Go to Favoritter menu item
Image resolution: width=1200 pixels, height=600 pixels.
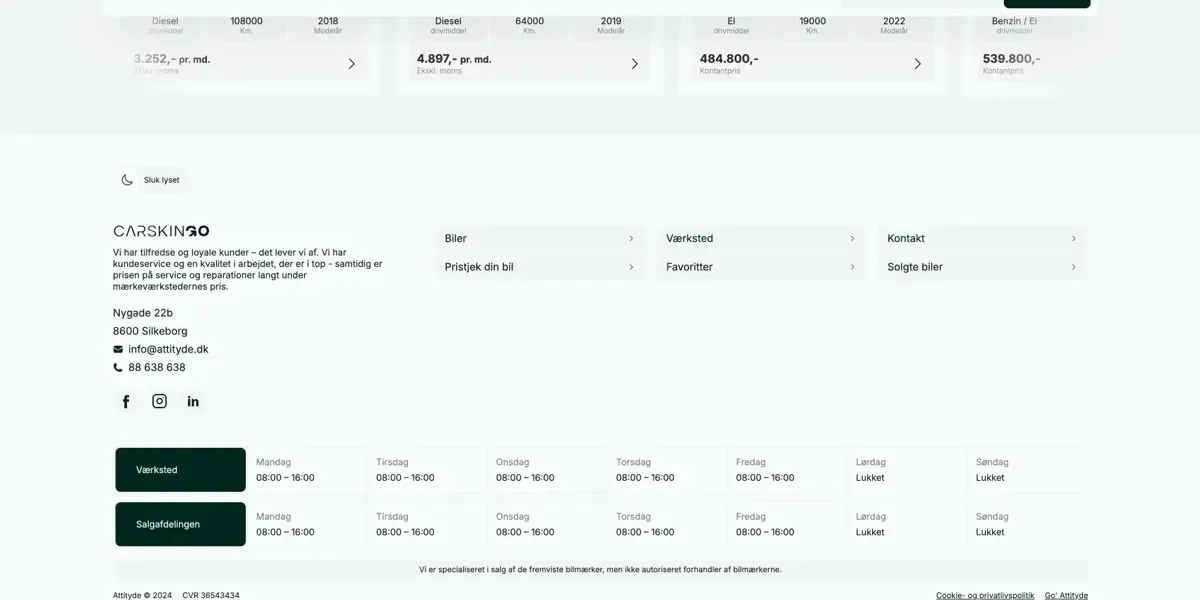coord(760,267)
